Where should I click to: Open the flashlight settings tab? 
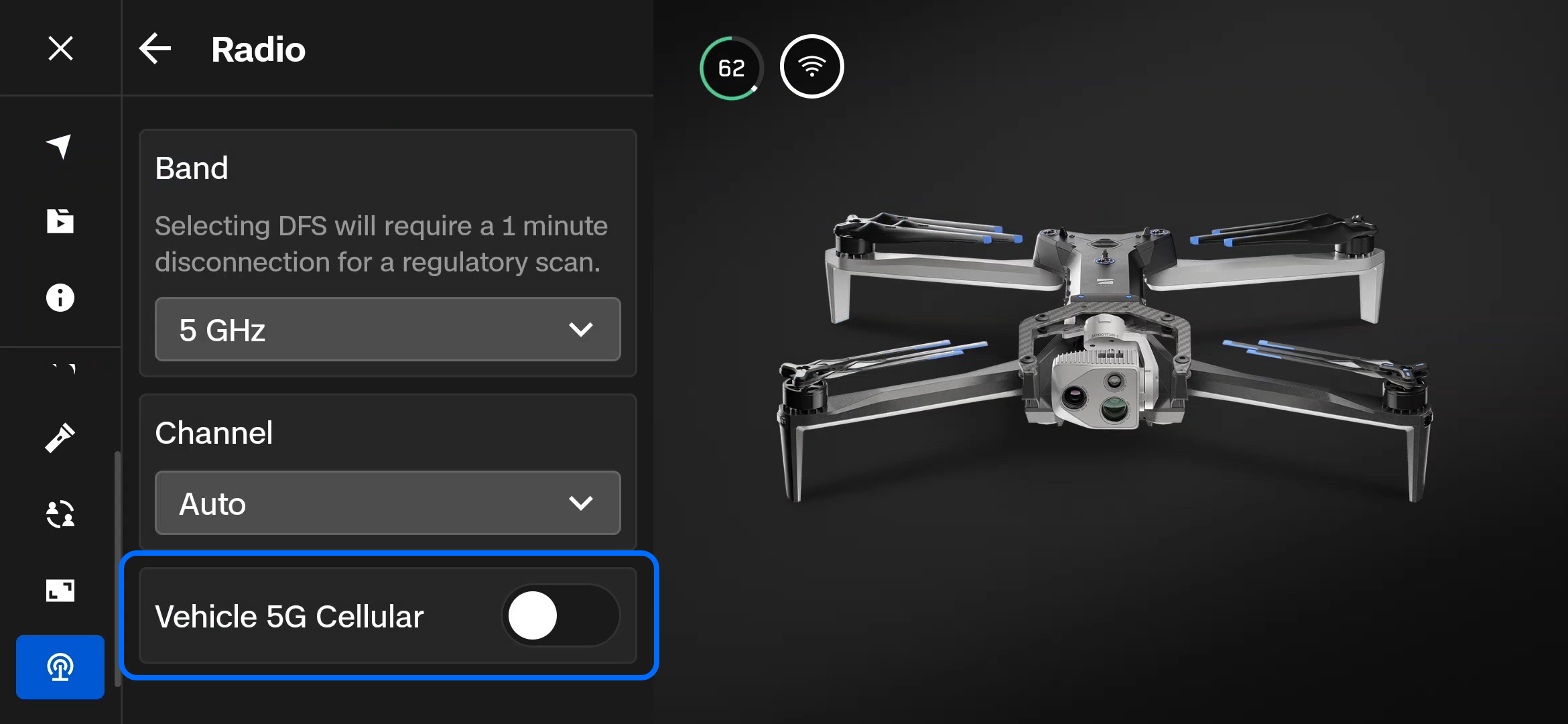(60, 438)
